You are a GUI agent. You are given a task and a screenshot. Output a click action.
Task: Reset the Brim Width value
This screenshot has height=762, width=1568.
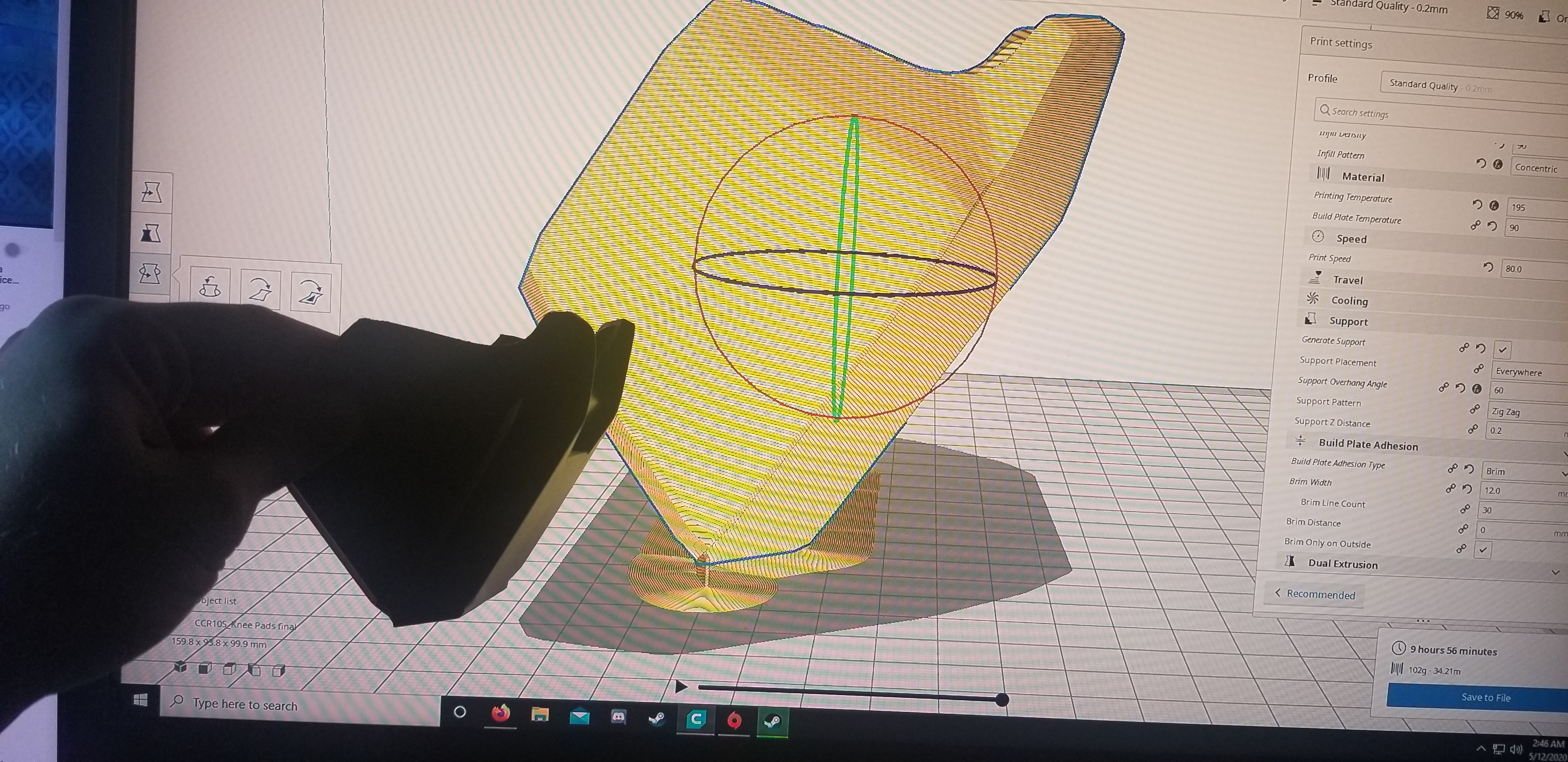pyautogui.click(x=1467, y=489)
